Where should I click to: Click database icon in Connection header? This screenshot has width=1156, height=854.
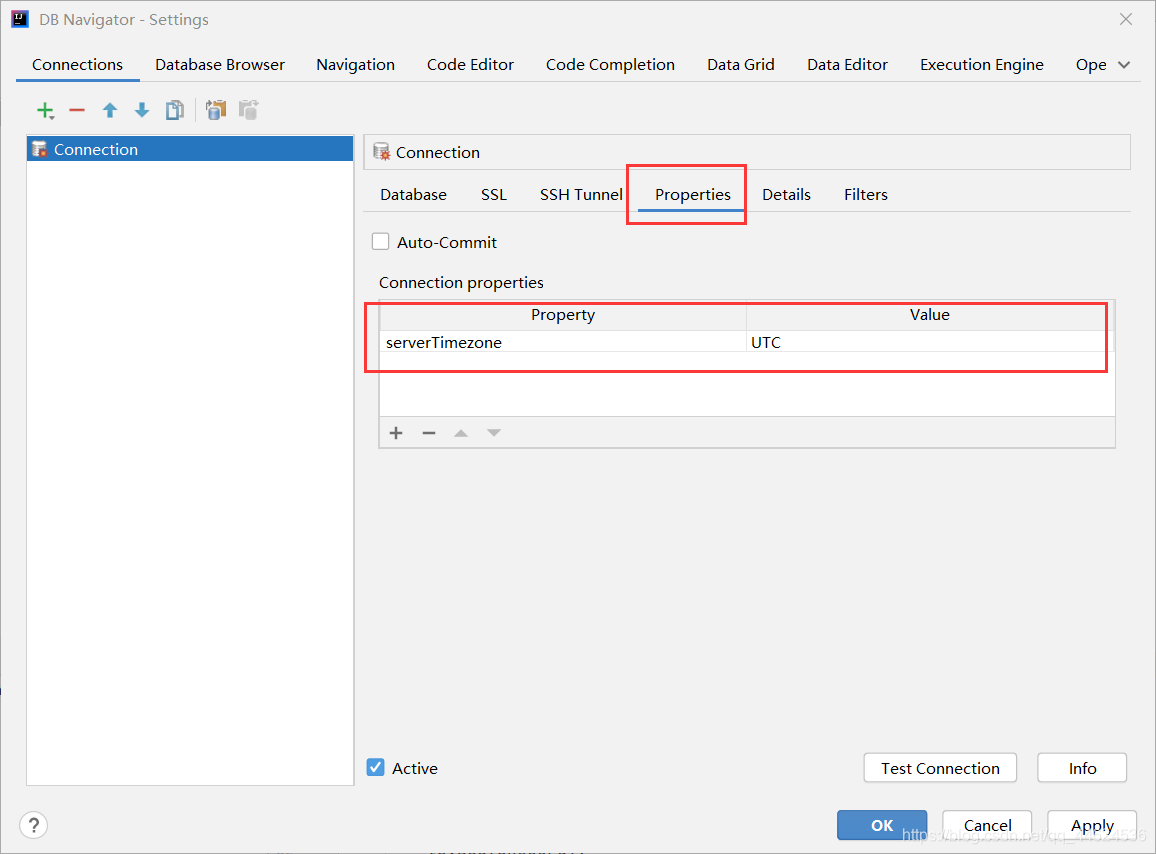tap(381, 152)
